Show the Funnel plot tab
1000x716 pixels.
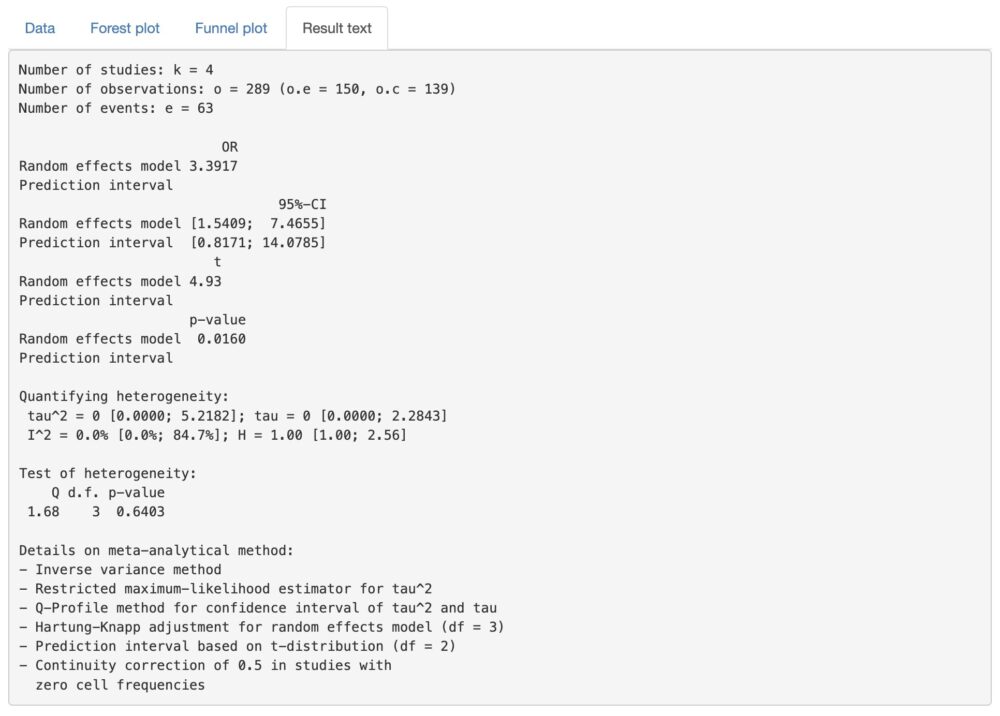(x=231, y=28)
